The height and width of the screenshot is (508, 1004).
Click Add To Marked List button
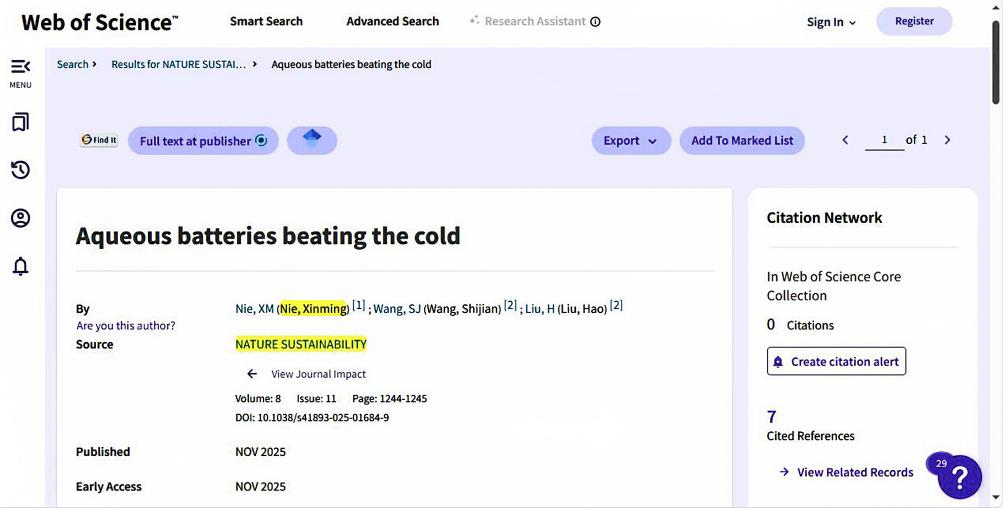pyautogui.click(x=742, y=141)
